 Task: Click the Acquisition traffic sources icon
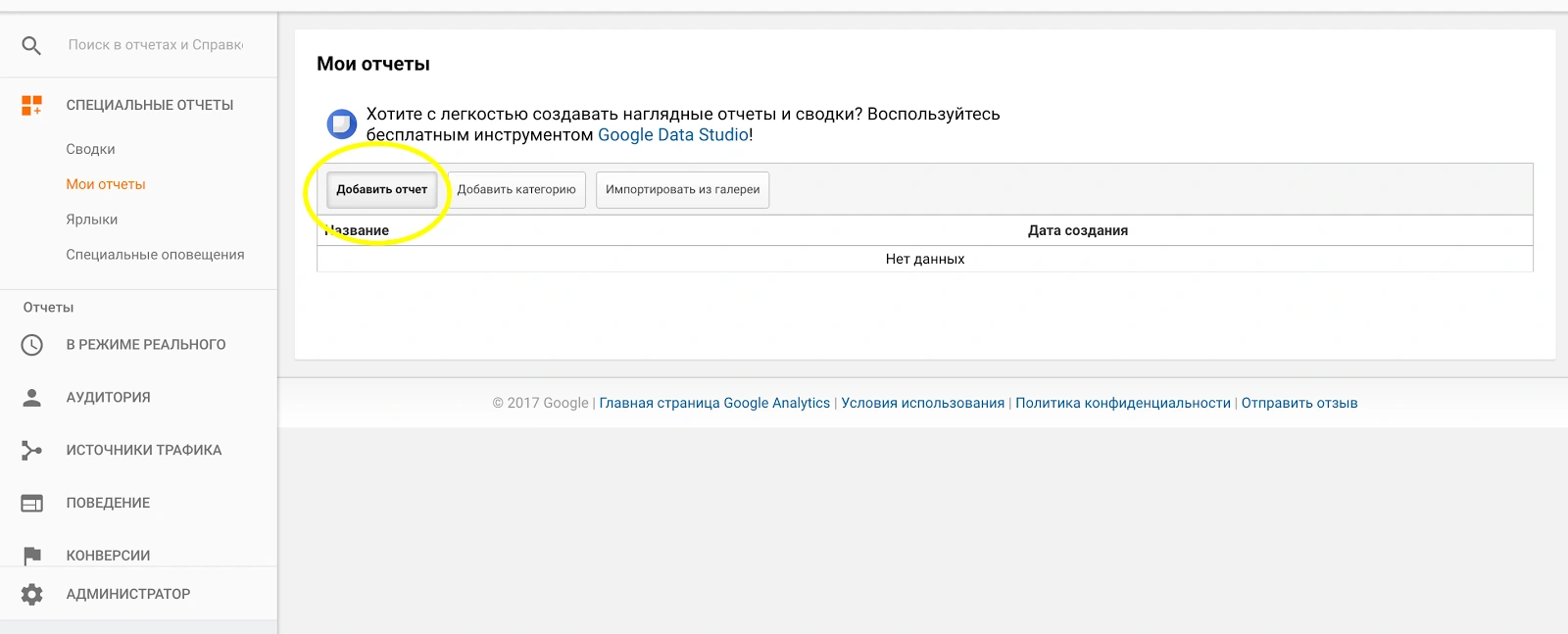pos(31,450)
